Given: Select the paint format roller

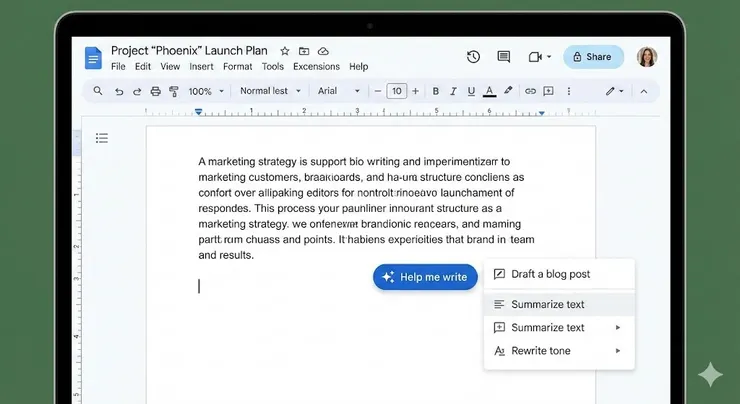Looking at the screenshot, I should [174, 92].
